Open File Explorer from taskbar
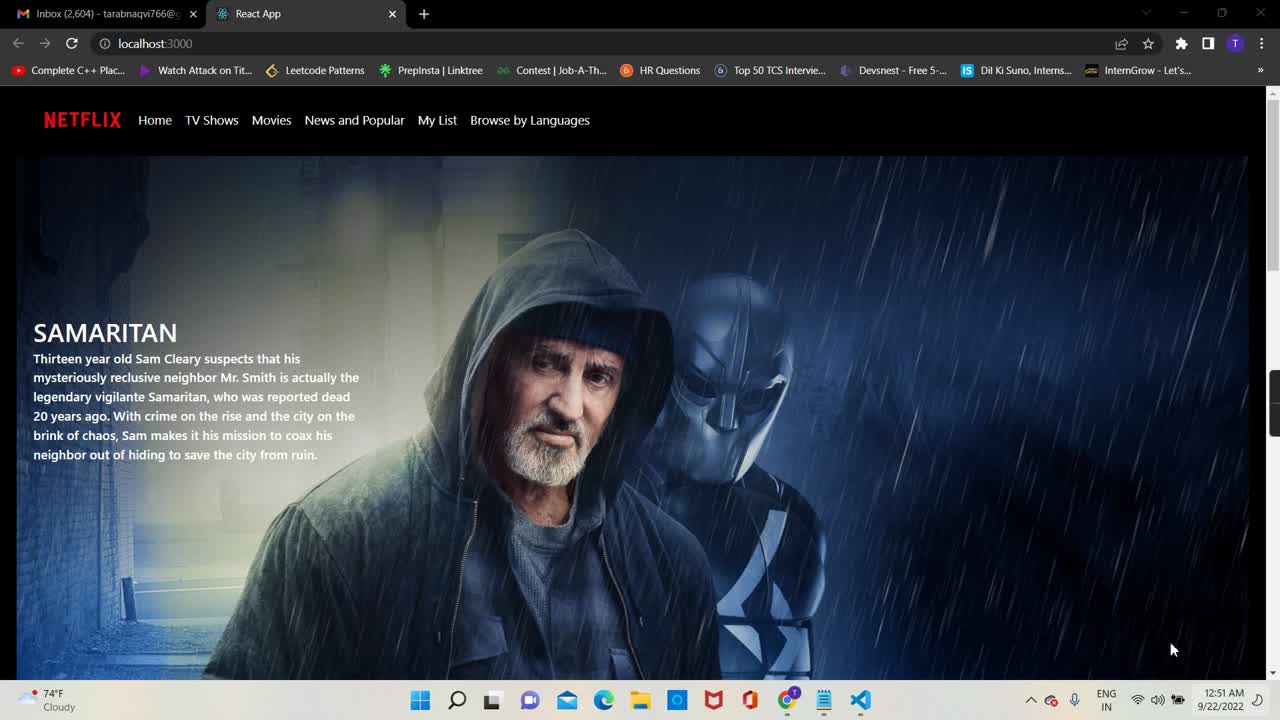The width and height of the screenshot is (1280, 720). pos(640,700)
